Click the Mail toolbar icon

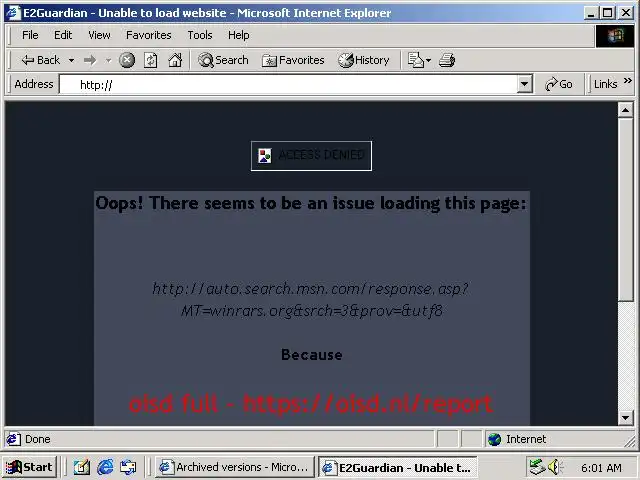pos(416,60)
